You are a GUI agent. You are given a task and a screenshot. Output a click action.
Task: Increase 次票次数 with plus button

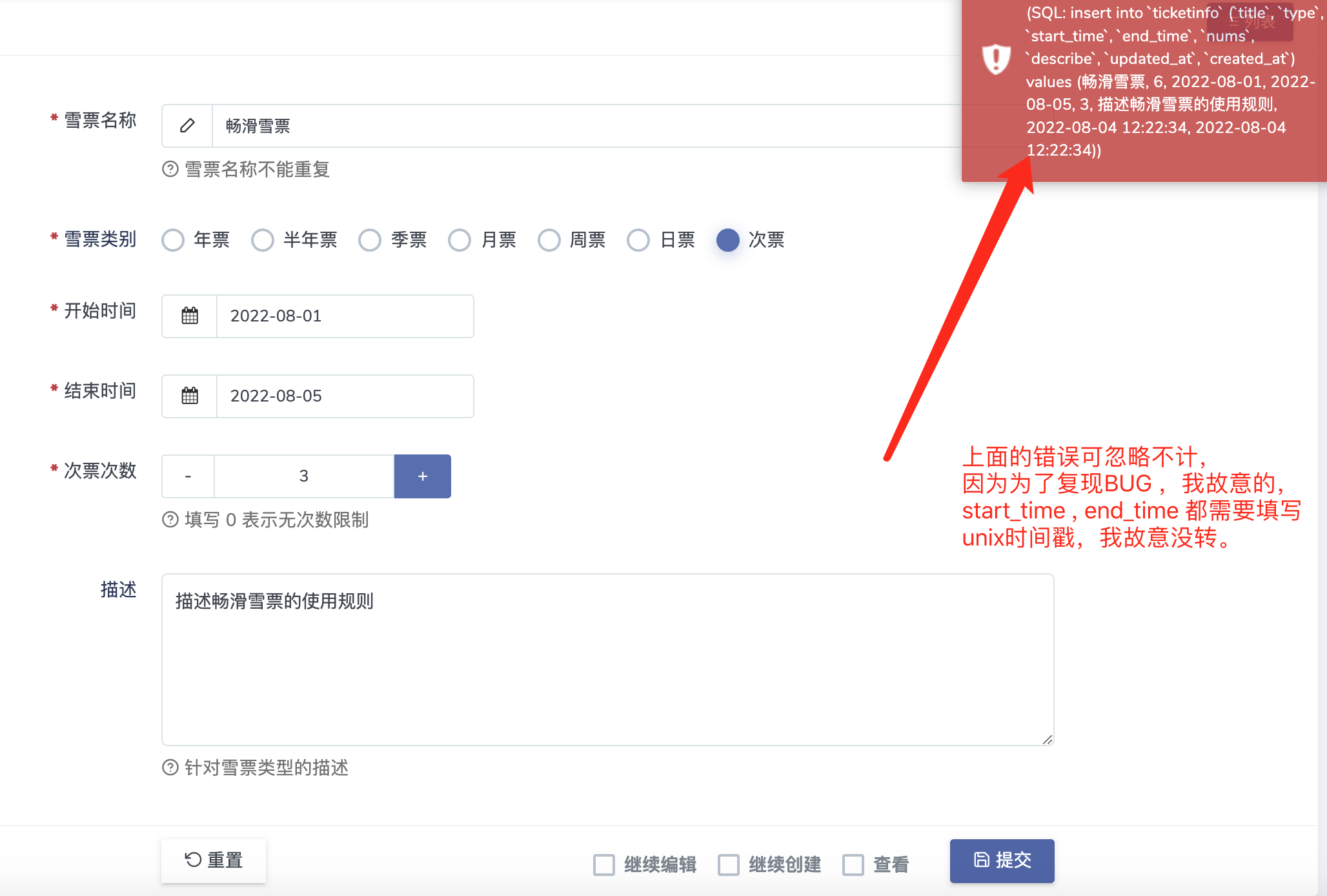pyautogui.click(x=423, y=476)
